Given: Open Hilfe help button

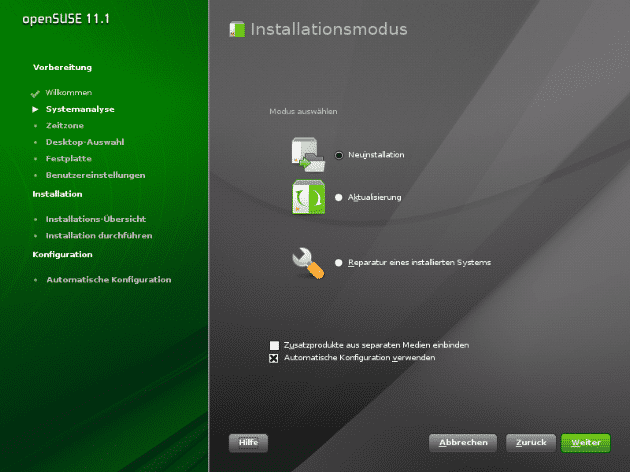Looking at the screenshot, I should tap(248, 441).
